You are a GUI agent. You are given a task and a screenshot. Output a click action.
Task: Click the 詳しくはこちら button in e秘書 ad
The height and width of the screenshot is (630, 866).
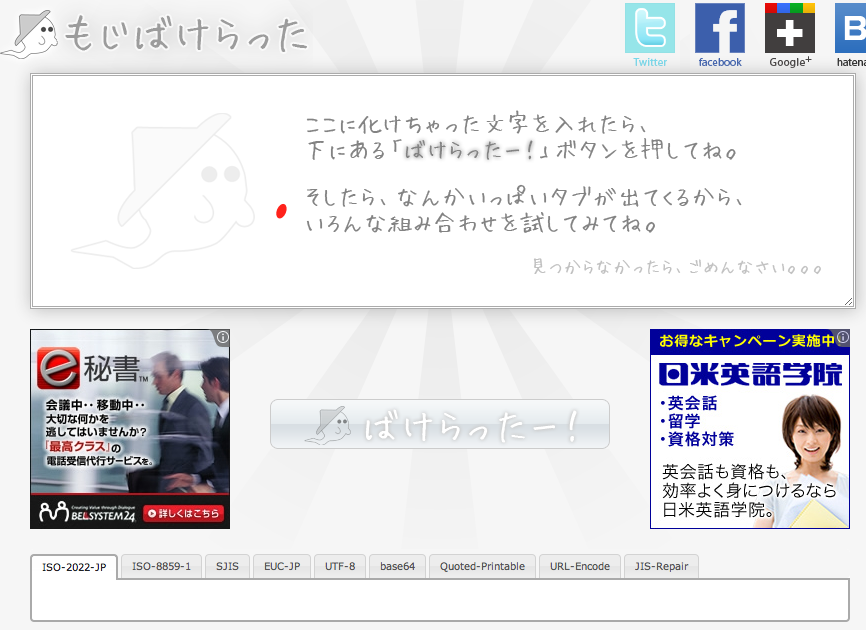[183, 513]
